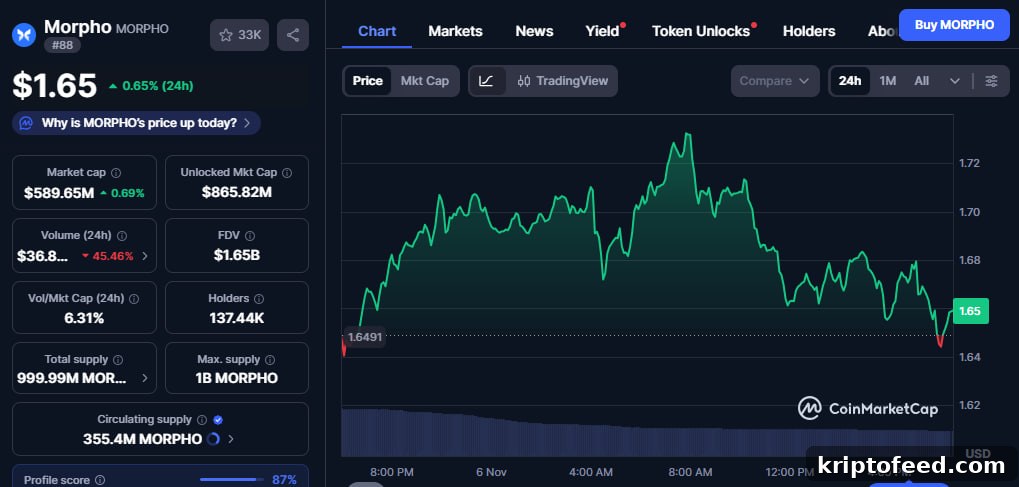Click Unlocked Mkt Cap value $865.82M
Image resolution: width=1019 pixels, height=487 pixels.
237,192
